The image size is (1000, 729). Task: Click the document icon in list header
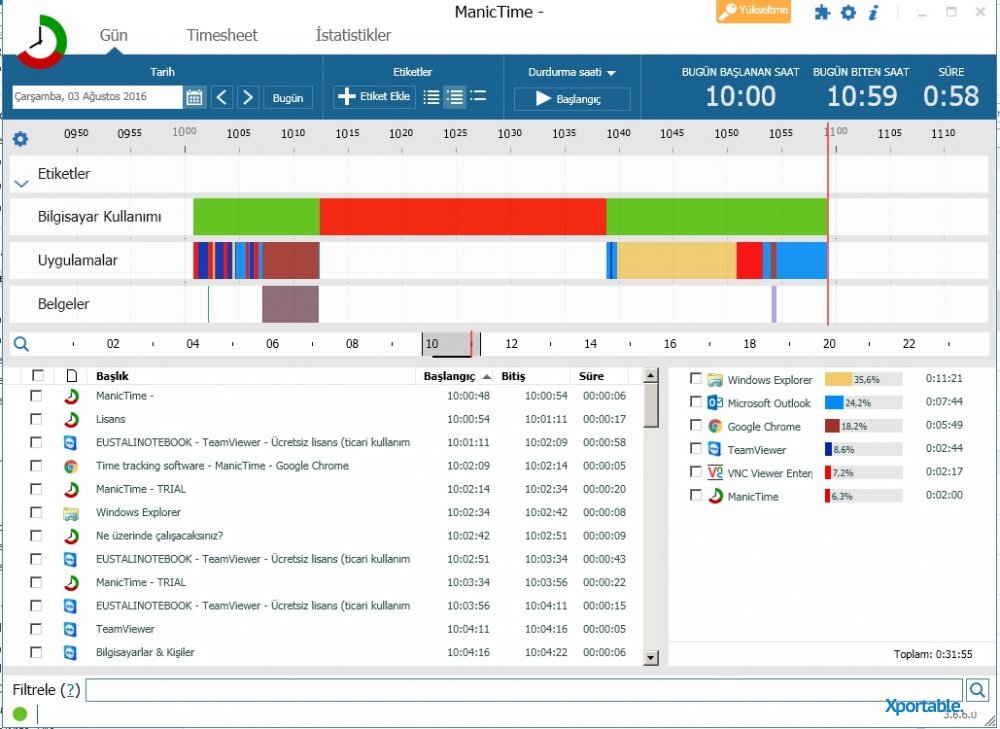click(71, 376)
